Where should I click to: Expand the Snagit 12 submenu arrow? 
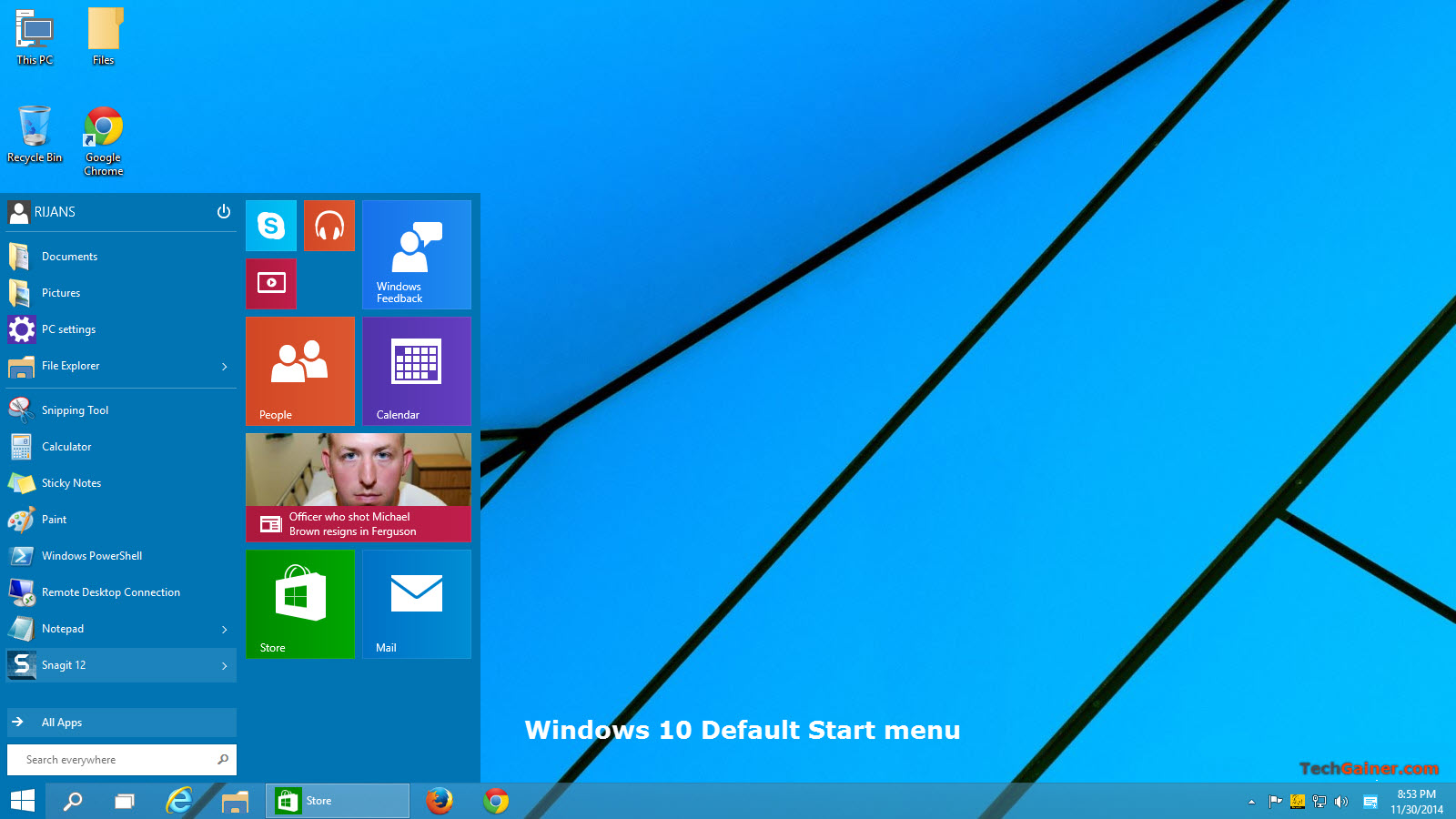pos(224,665)
